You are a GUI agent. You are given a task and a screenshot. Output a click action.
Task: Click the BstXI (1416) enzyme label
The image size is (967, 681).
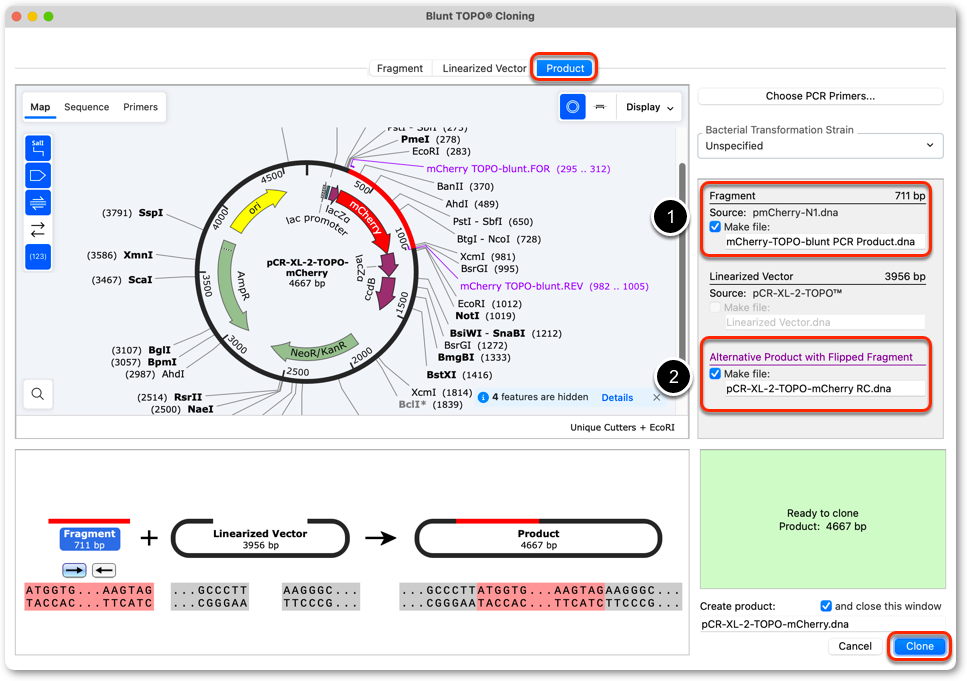[459, 375]
